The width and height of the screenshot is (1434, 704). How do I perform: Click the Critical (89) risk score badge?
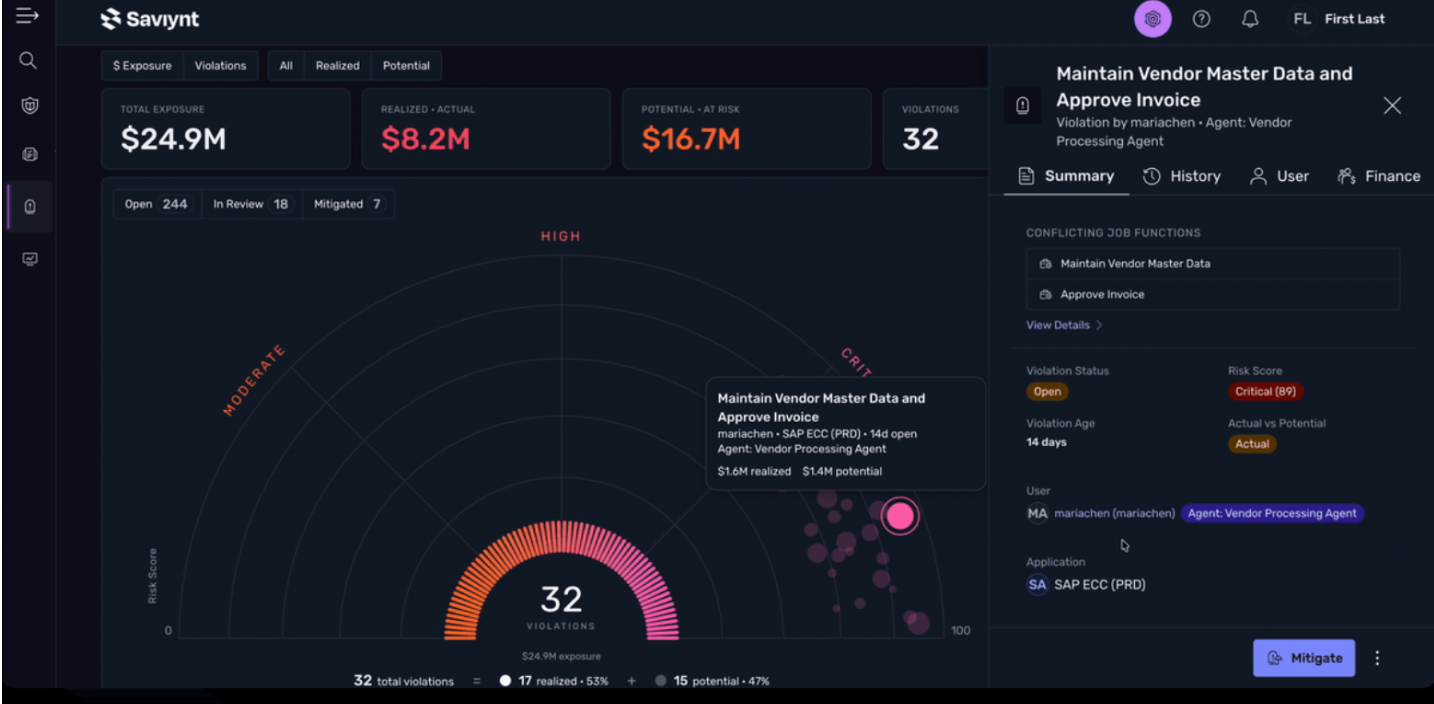pos(1267,392)
